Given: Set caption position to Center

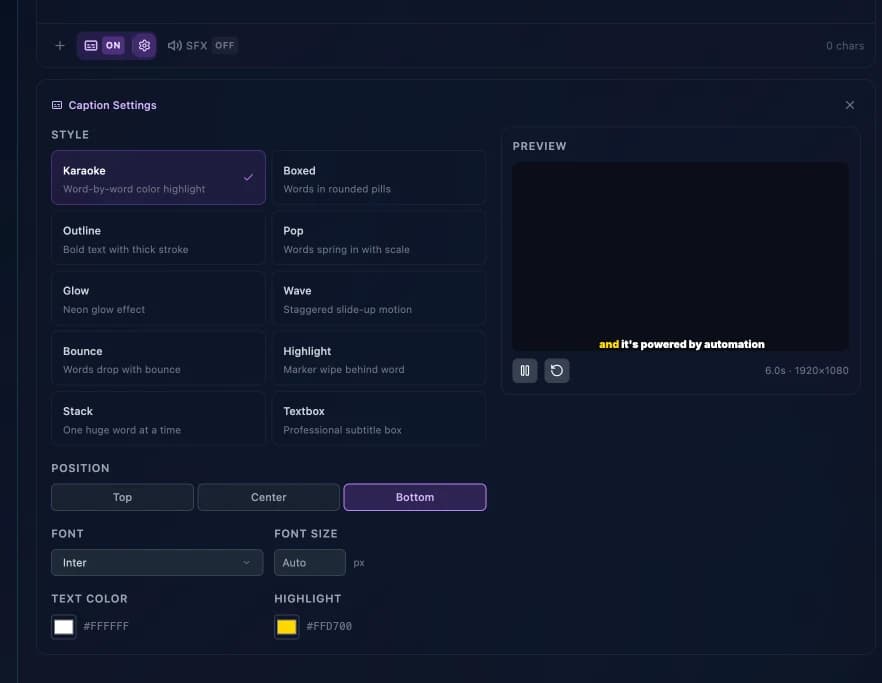Looking at the screenshot, I should point(268,497).
